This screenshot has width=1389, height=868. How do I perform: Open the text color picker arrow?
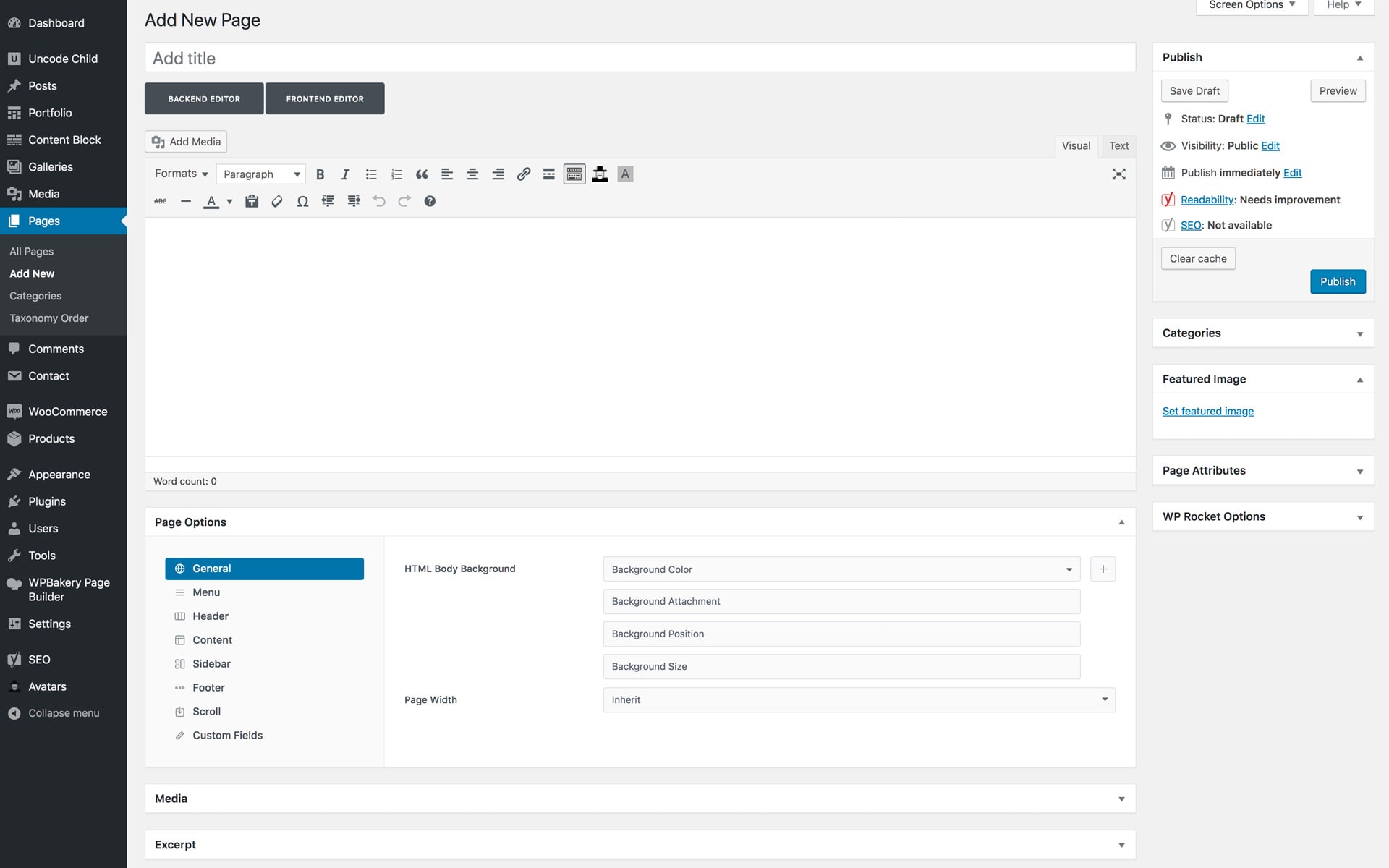230,201
